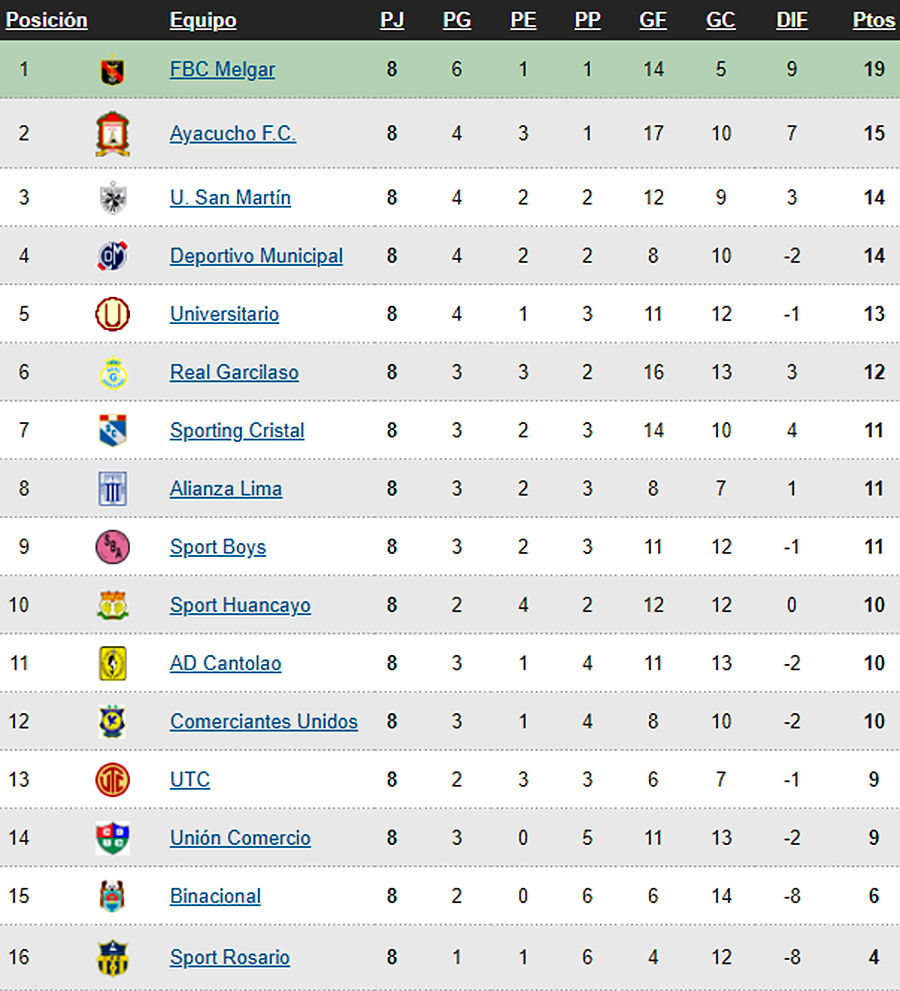Viewport: 900px width, 991px height.
Task: Click the DIF column header
Action: tap(792, 20)
